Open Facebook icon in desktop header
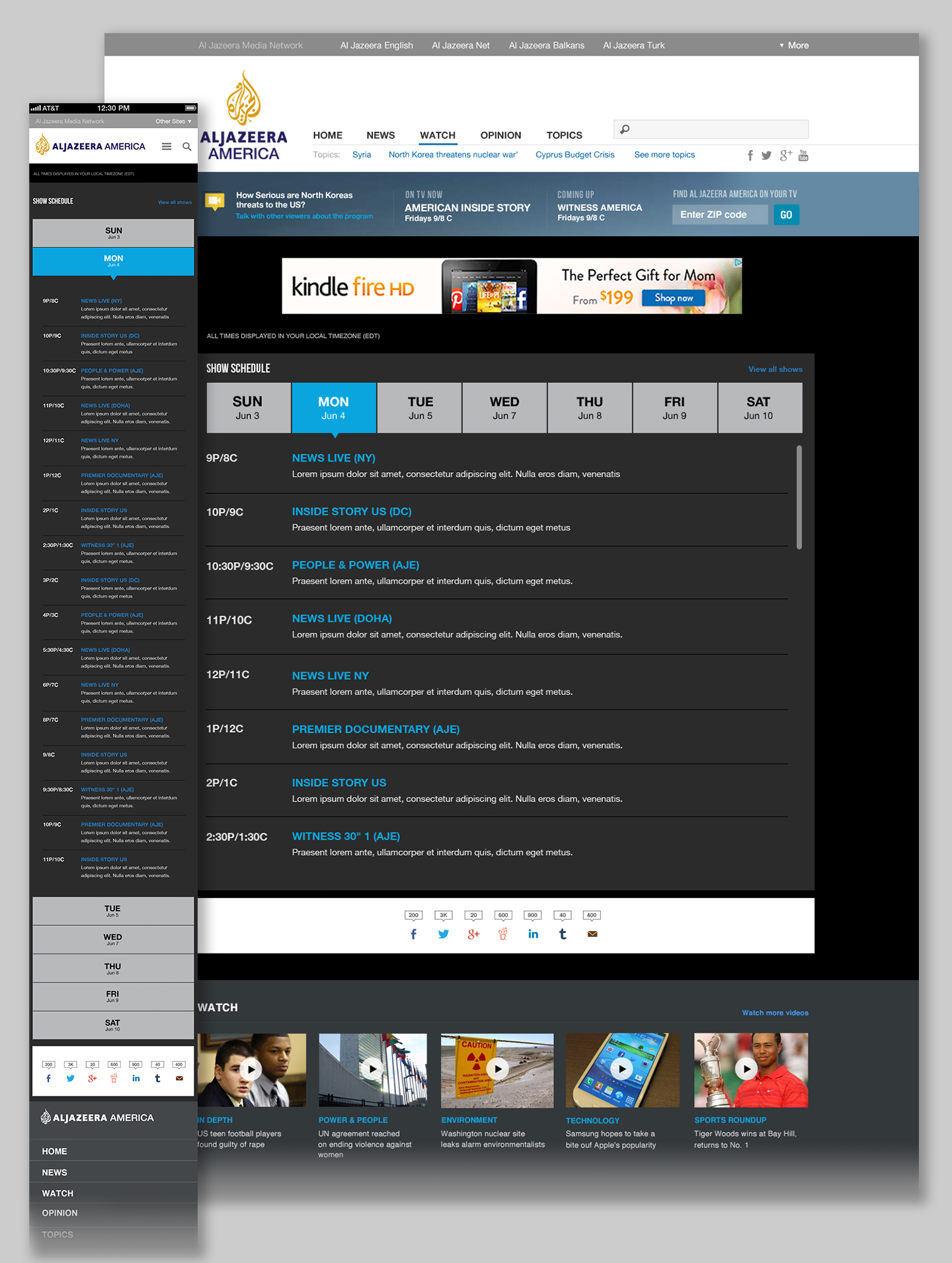The image size is (952, 1263). point(750,155)
